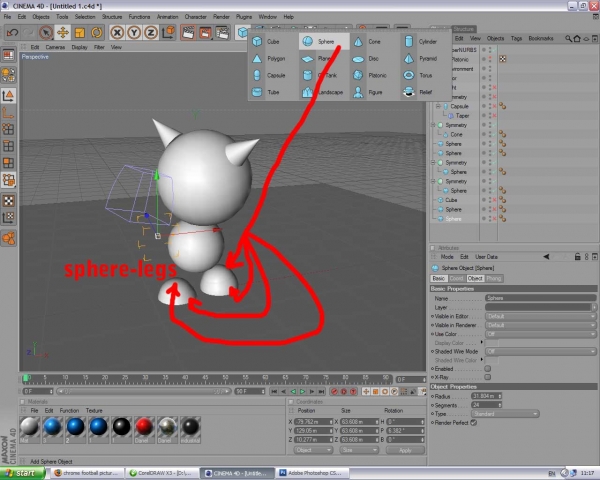Toggle the Render Perfect checkbox
The height and width of the screenshot is (480, 600).
pyautogui.click(x=474, y=423)
